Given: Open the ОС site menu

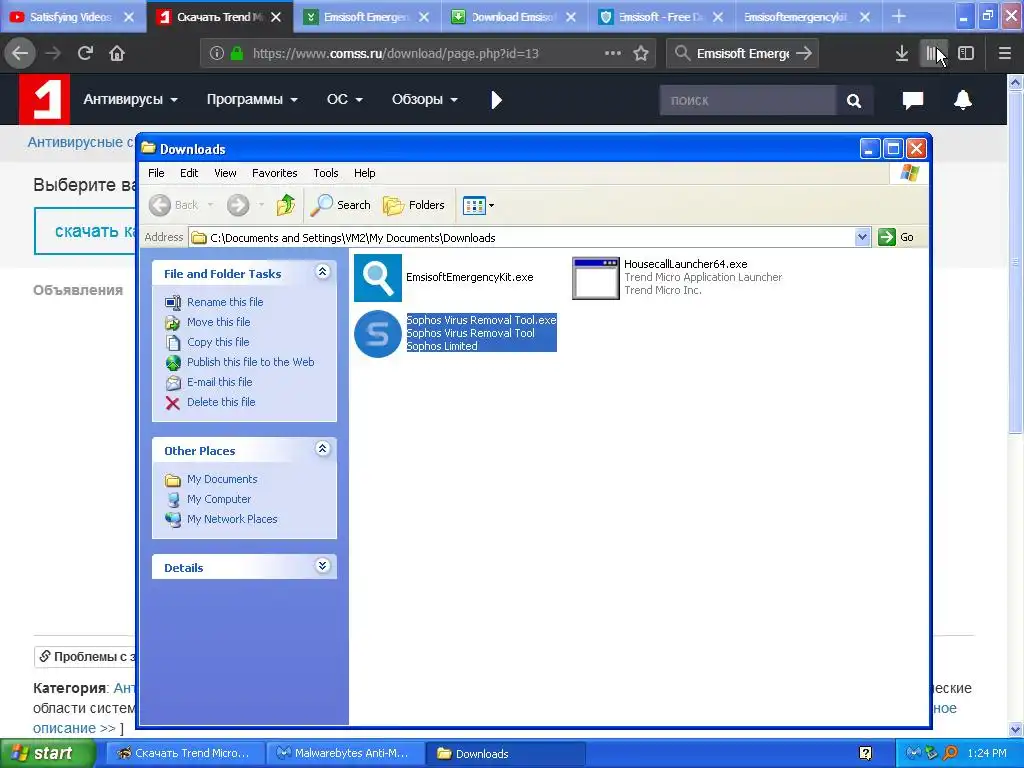Looking at the screenshot, I should [345, 99].
